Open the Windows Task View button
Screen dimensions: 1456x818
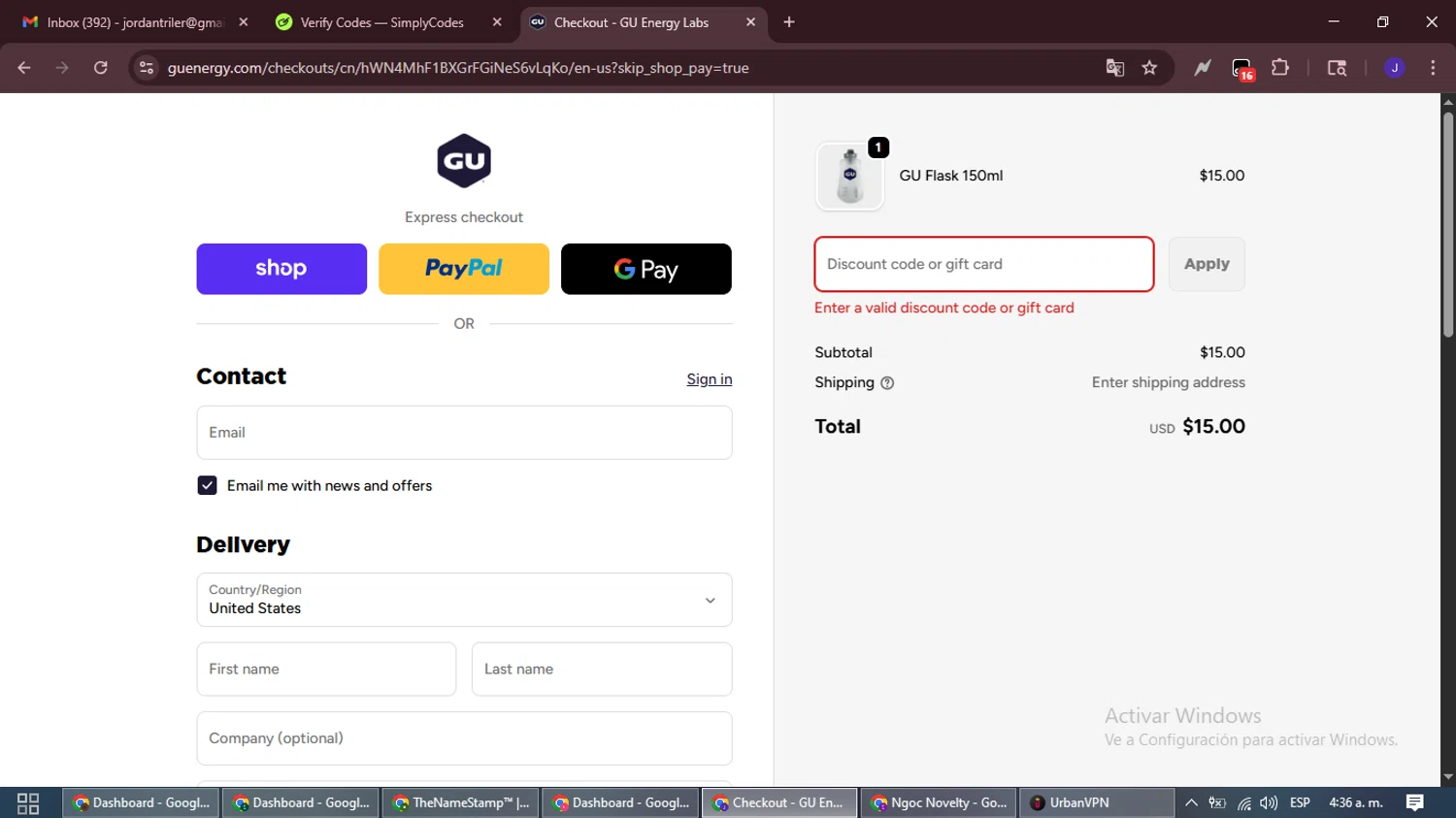click(28, 803)
